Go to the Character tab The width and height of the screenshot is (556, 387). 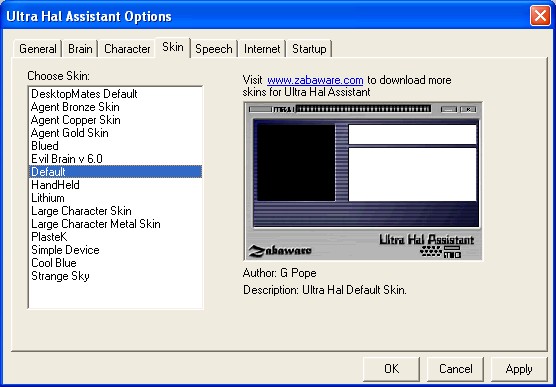(127, 49)
